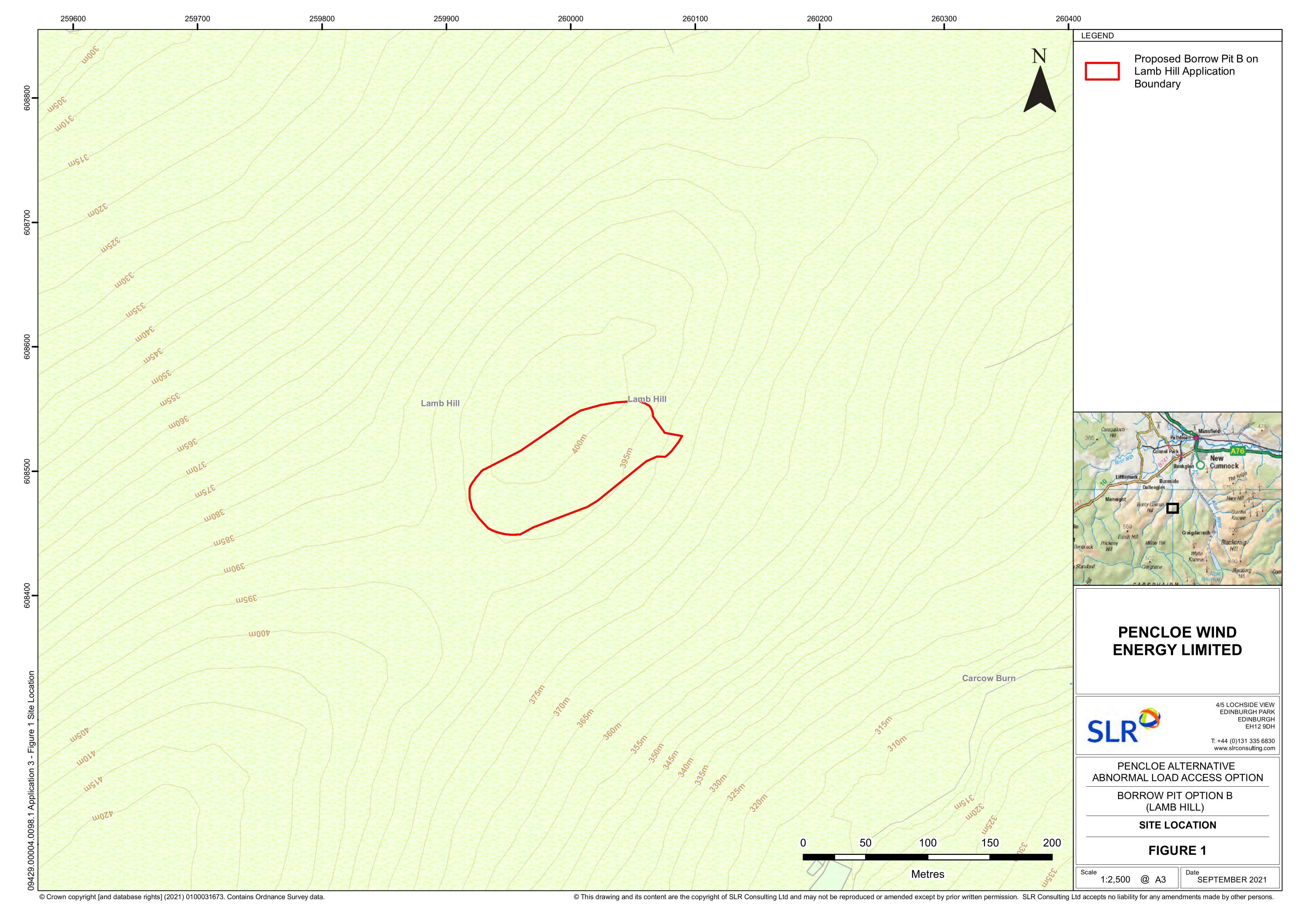Screen dimensions: 1306x924
Task: Select the 'PENCLOE WIND ENERGY LIMITED' title
Action: point(1177,641)
